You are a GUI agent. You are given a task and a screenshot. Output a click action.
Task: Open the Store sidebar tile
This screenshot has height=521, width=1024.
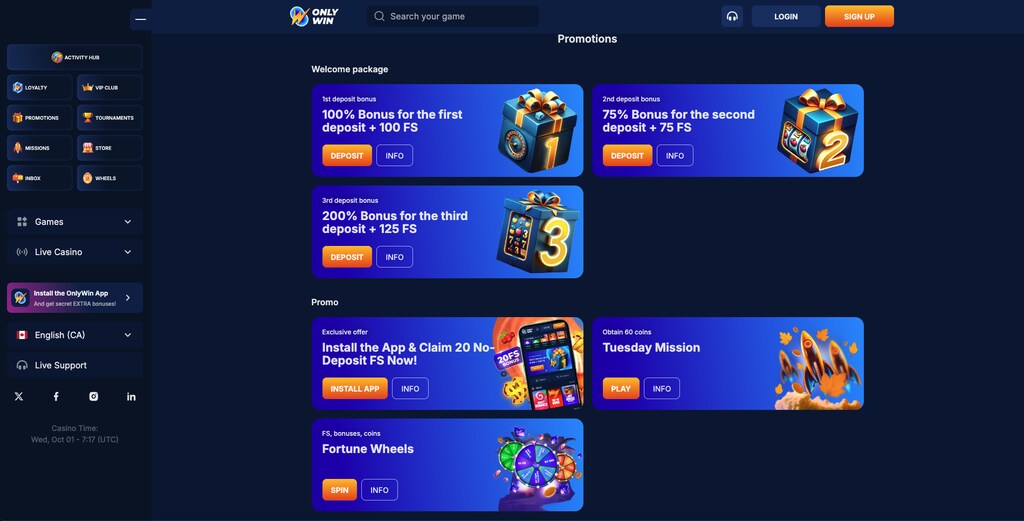click(109, 148)
